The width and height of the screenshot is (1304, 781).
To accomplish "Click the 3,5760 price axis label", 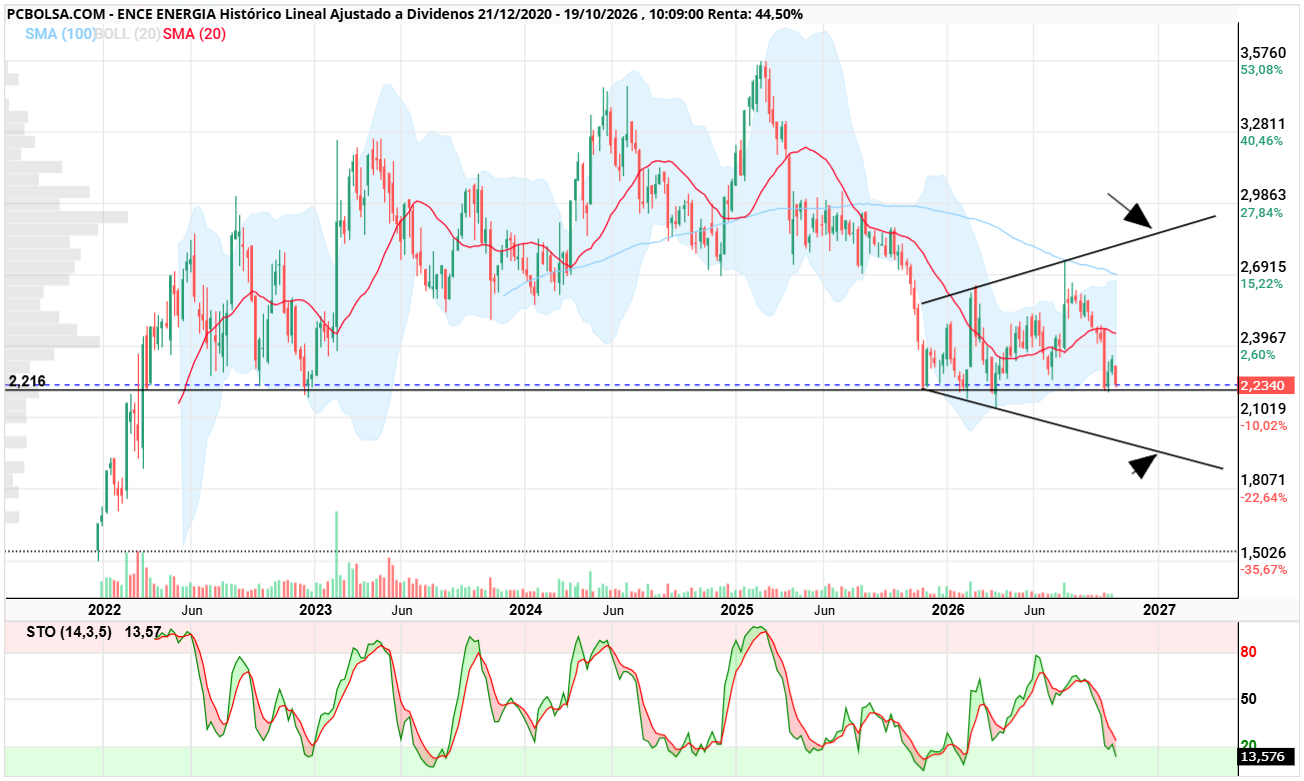I will tap(1262, 52).
